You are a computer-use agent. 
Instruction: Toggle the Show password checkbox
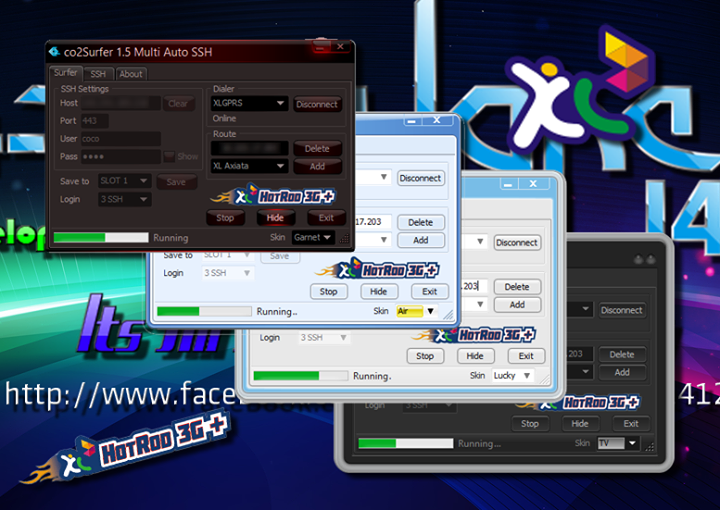169,157
